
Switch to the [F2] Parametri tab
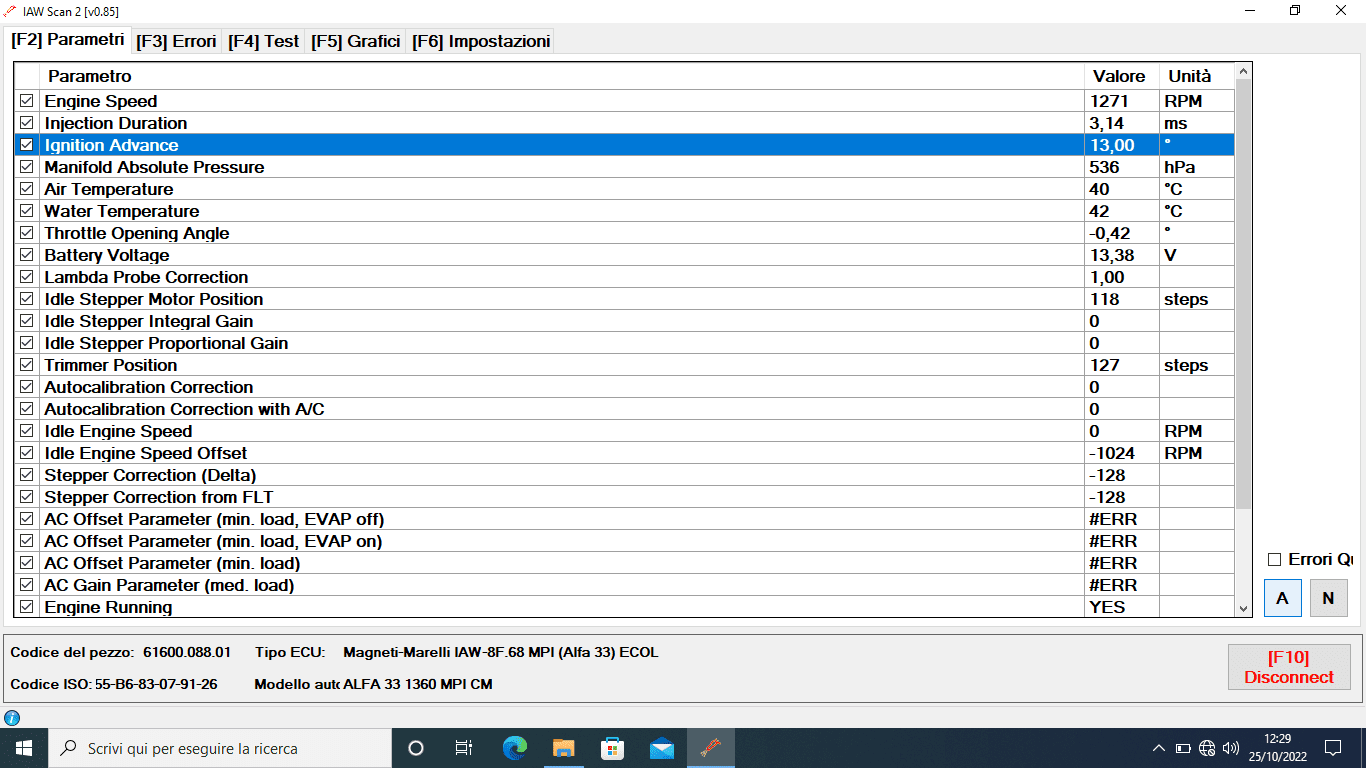click(68, 40)
